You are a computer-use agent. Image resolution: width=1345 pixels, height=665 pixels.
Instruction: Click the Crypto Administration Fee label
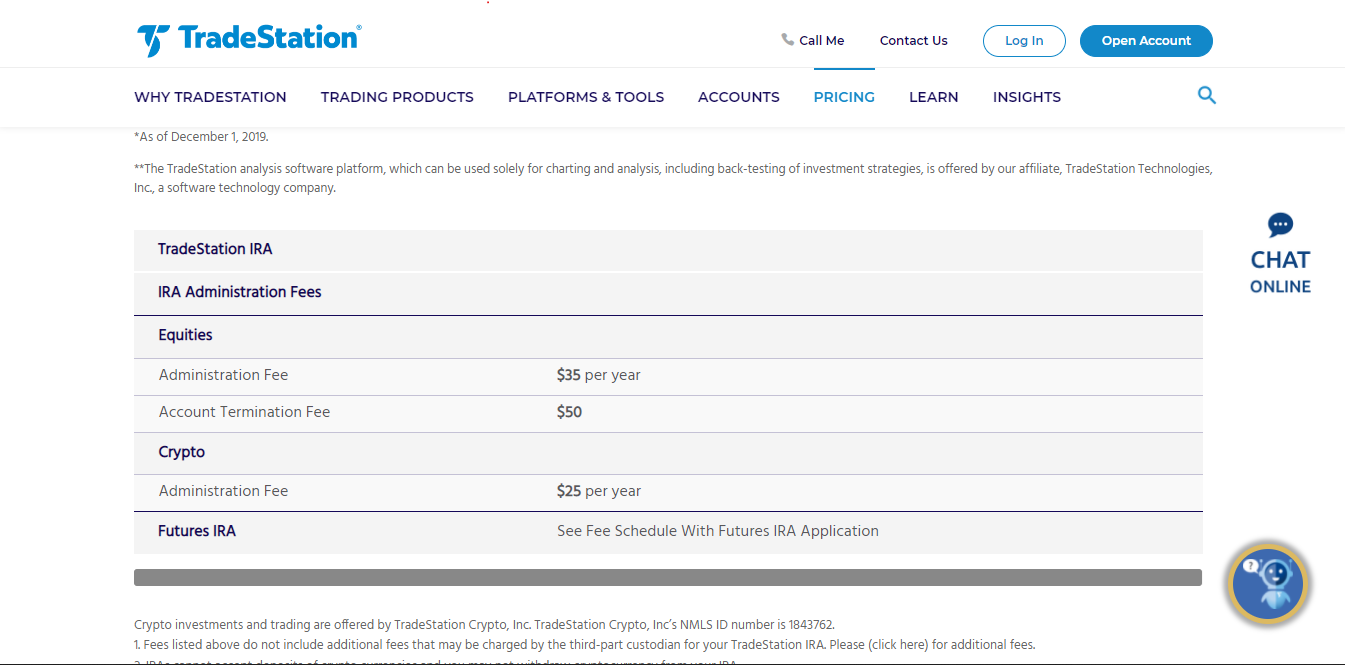223,491
